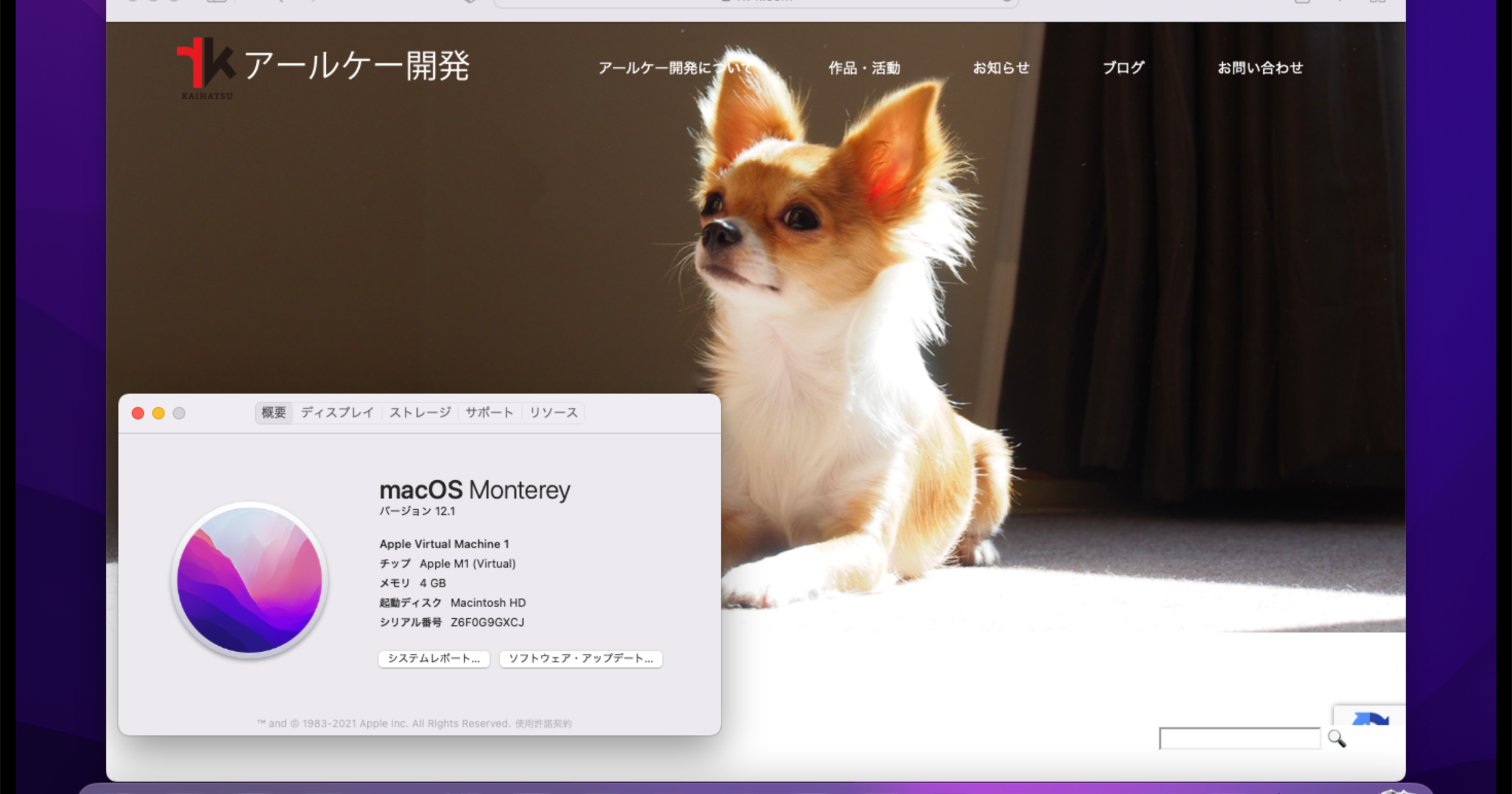
Task: Click the macOS Monterey title text
Action: [474, 490]
